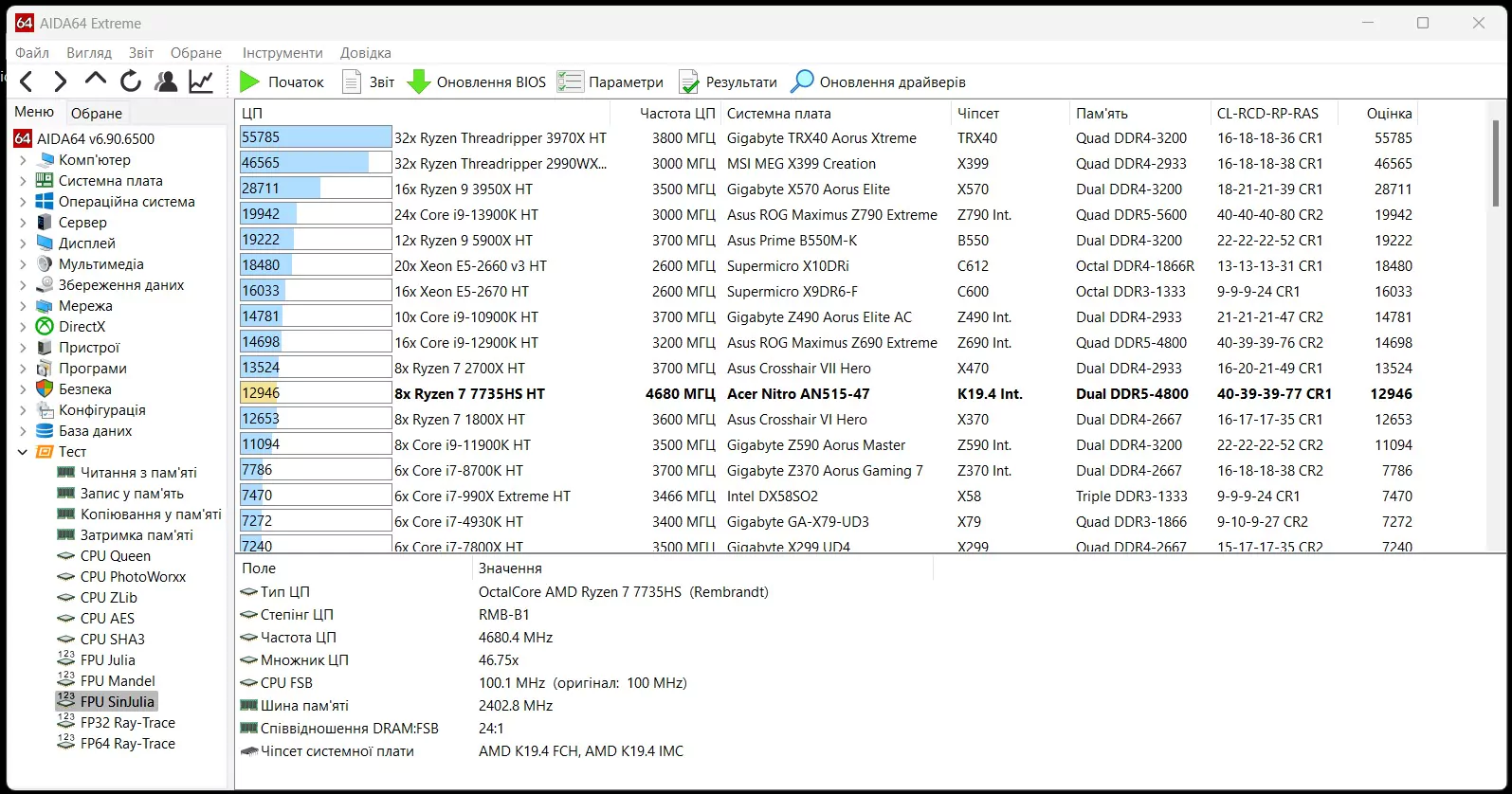Screen dimensions: 1512x794
Task: Open Параметри settings in toolbar
Action: (610, 81)
